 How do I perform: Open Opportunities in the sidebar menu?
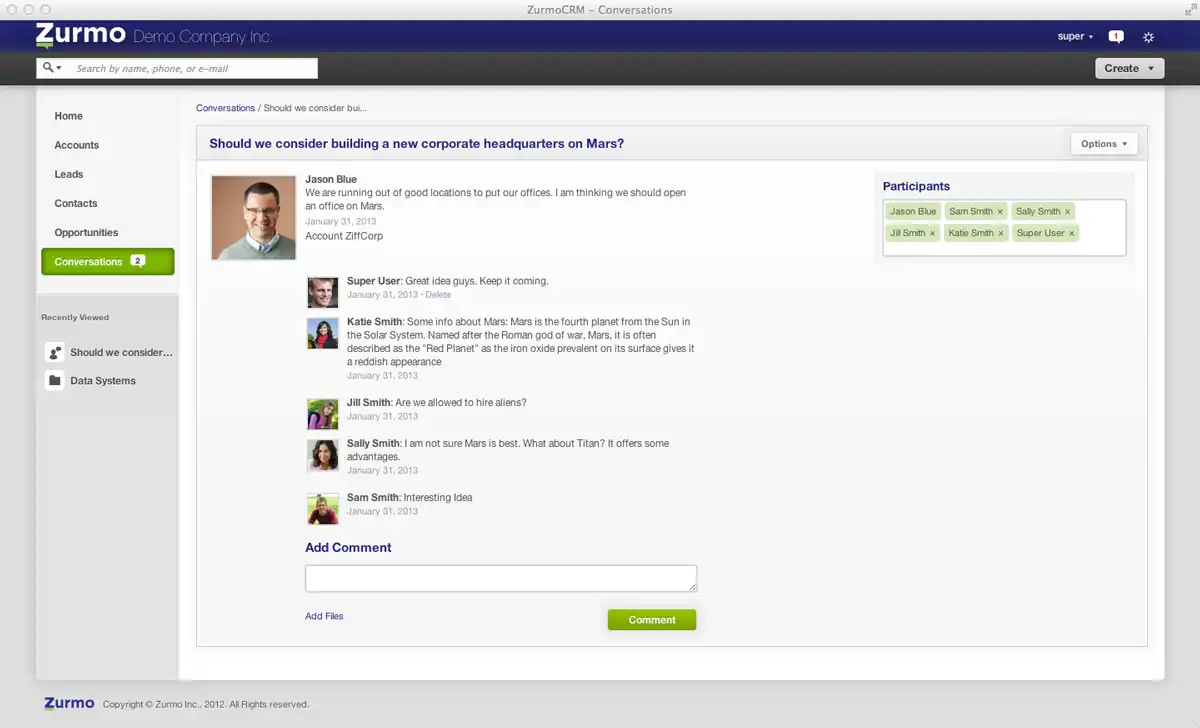[x=86, y=232]
